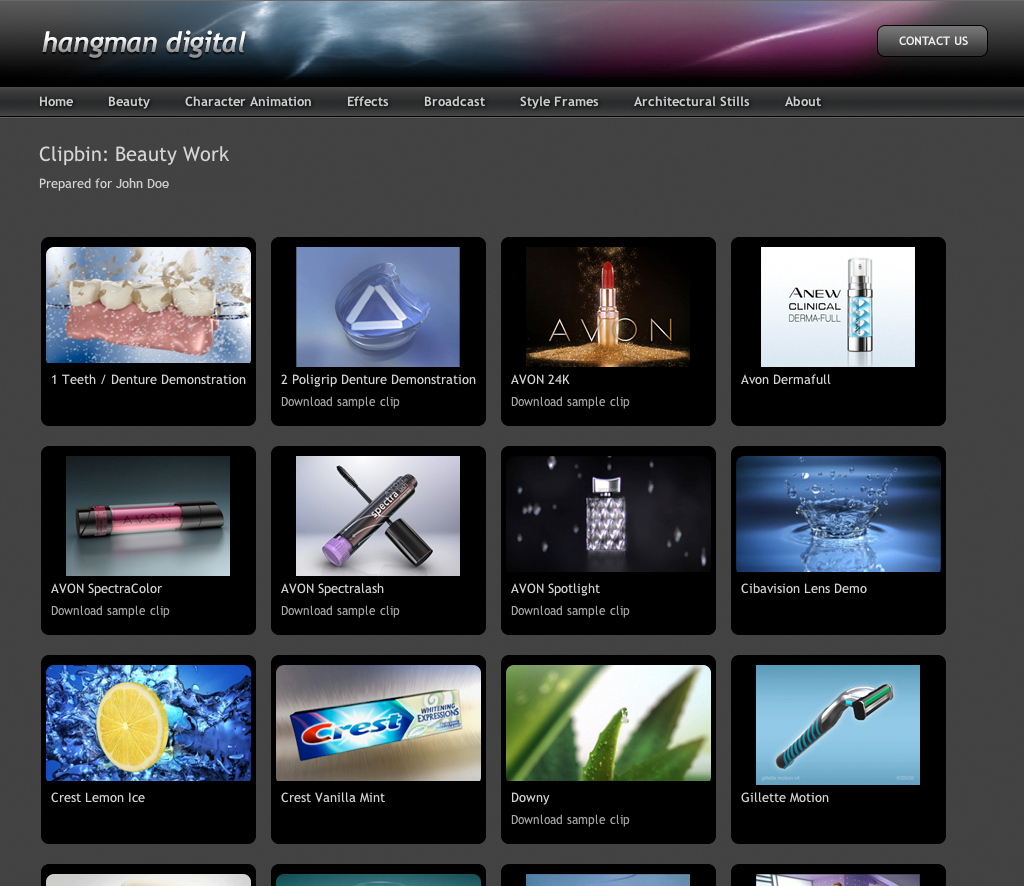Open the Teeth Denture Demonstration thumbnail

(x=148, y=305)
